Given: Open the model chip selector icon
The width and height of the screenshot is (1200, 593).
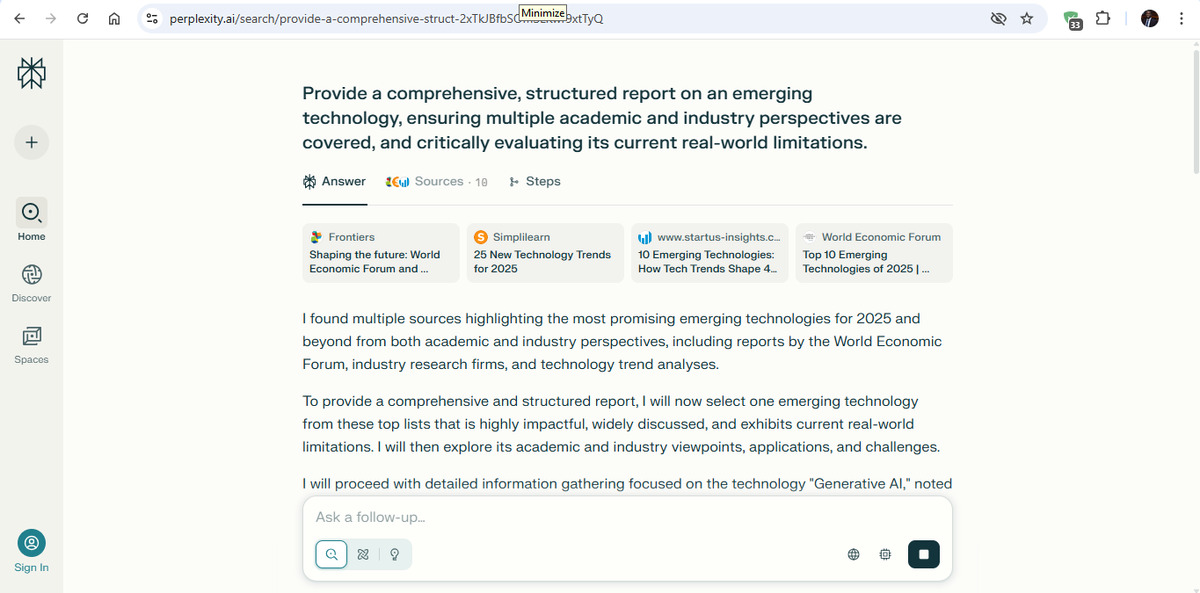Looking at the screenshot, I should (885, 554).
